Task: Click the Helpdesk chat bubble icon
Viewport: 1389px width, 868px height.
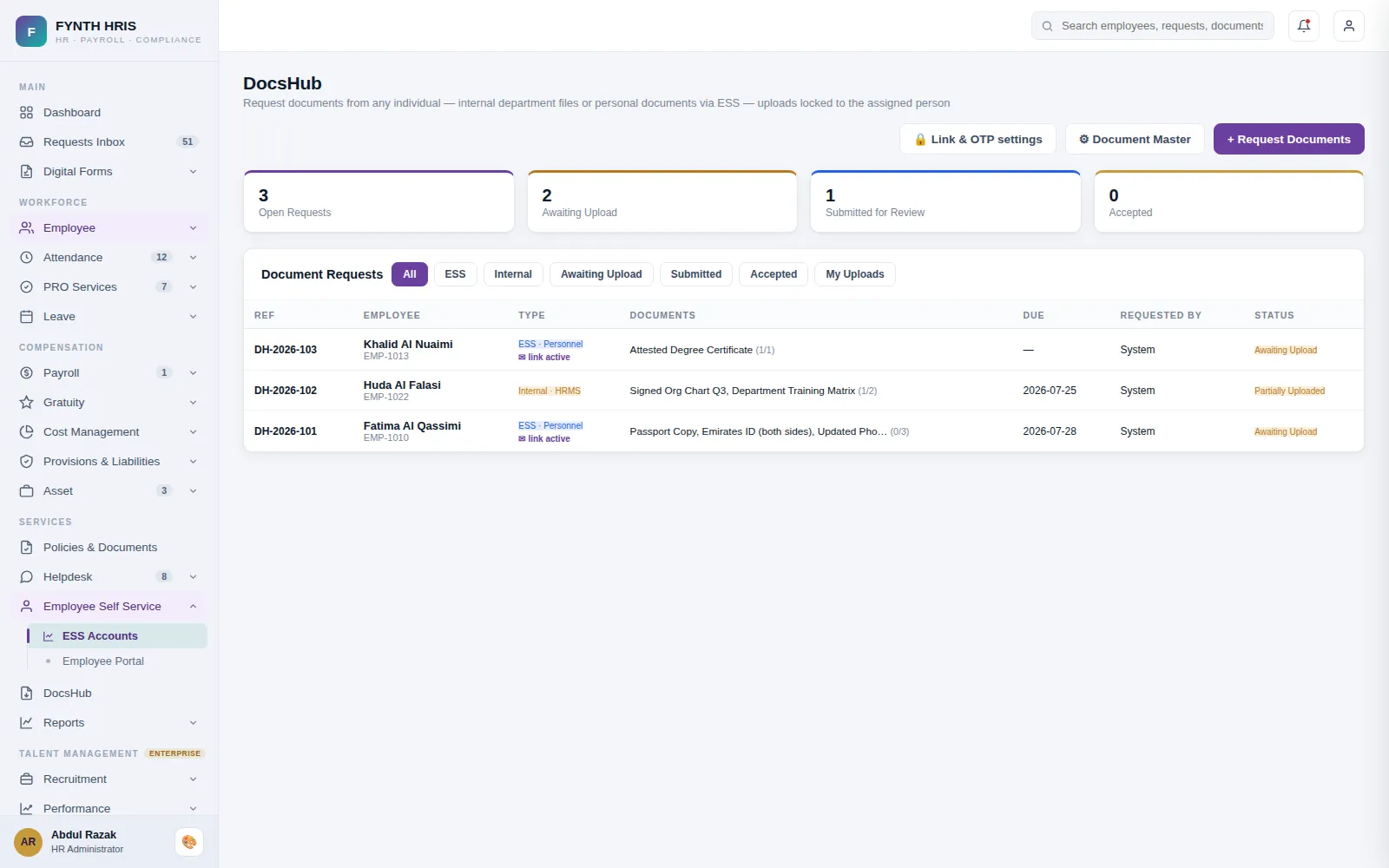Action: click(x=27, y=577)
